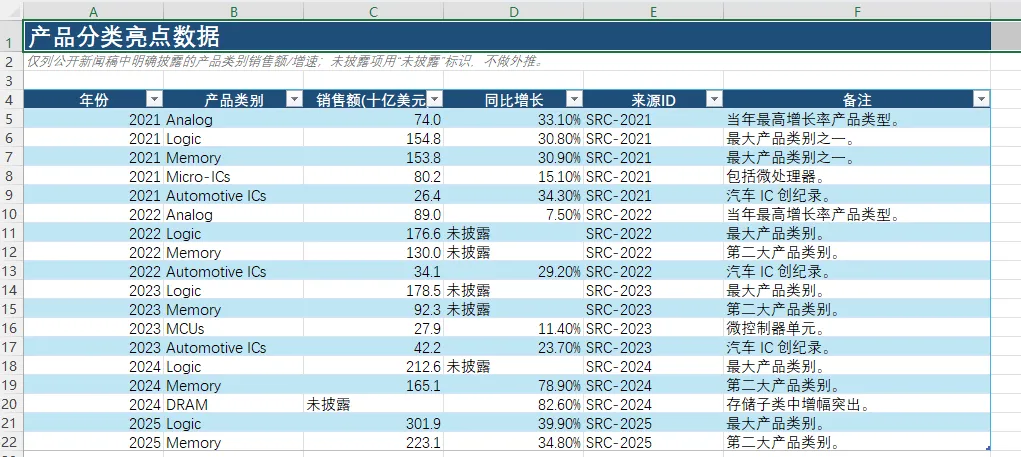This screenshot has width=1021, height=457.
Task: Select sales value 223.1
Action: (x=373, y=443)
